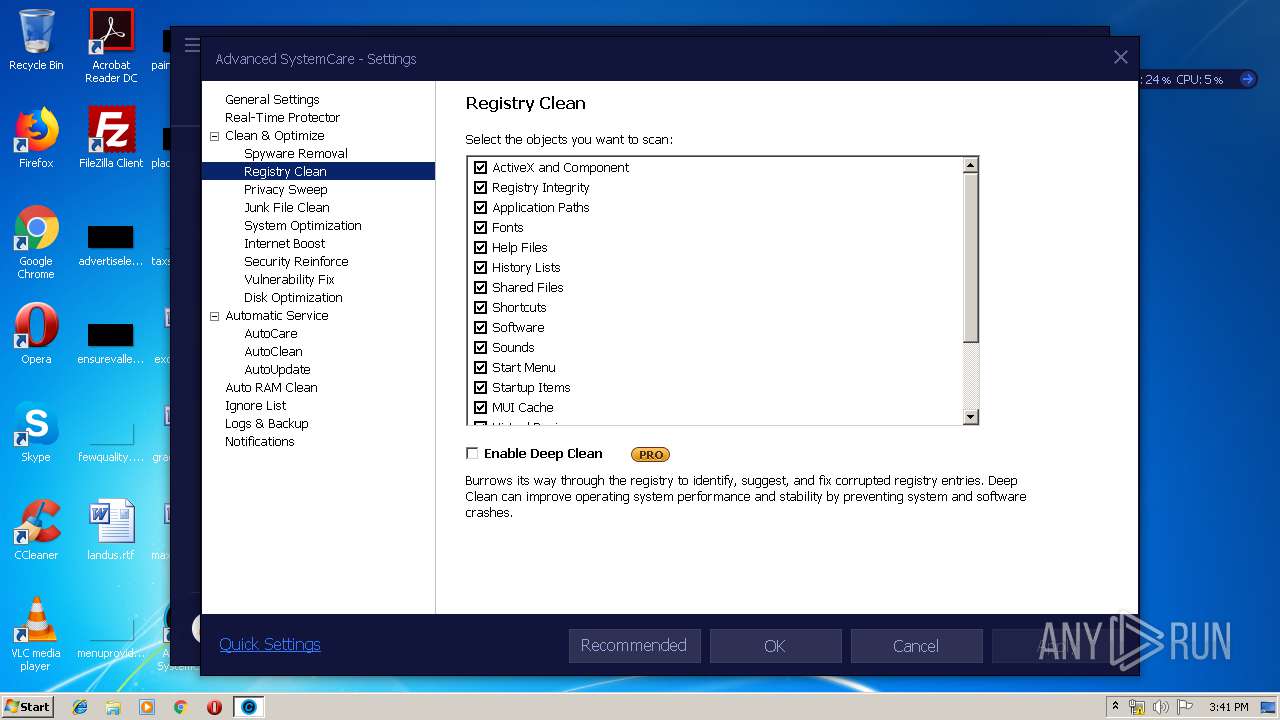Close the Settings dialog
This screenshot has height=720, width=1280.
(x=1121, y=58)
